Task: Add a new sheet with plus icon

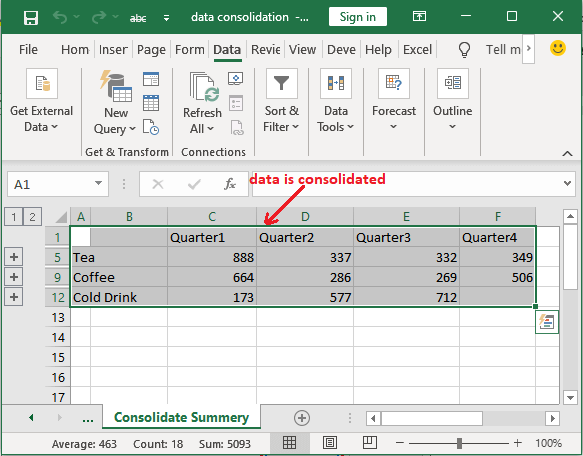Action: pyautogui.click(x=302, y=418)
